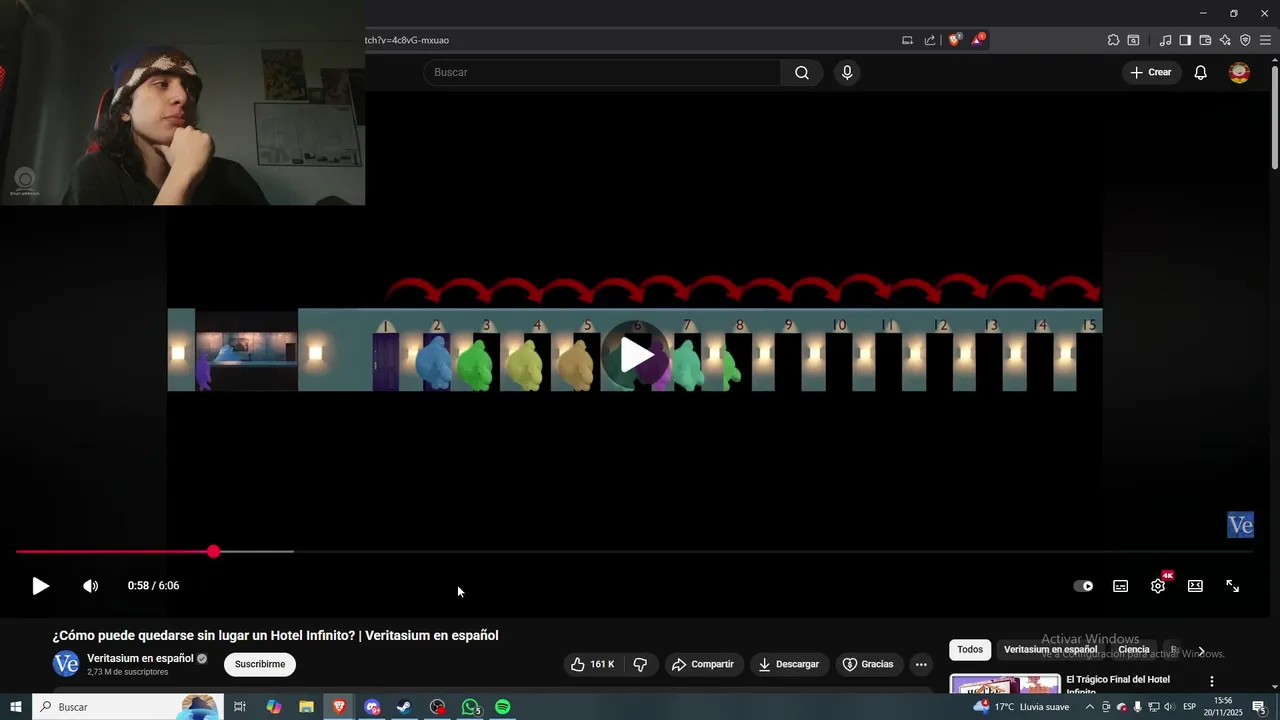Play the video with the small play button
The image size is (1280, 720).
click(40, 586)
